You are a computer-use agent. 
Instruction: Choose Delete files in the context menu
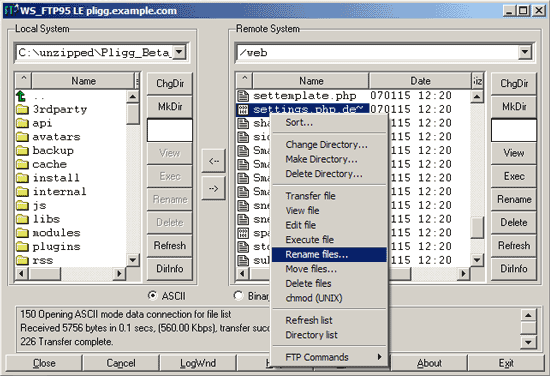(329, 283)
